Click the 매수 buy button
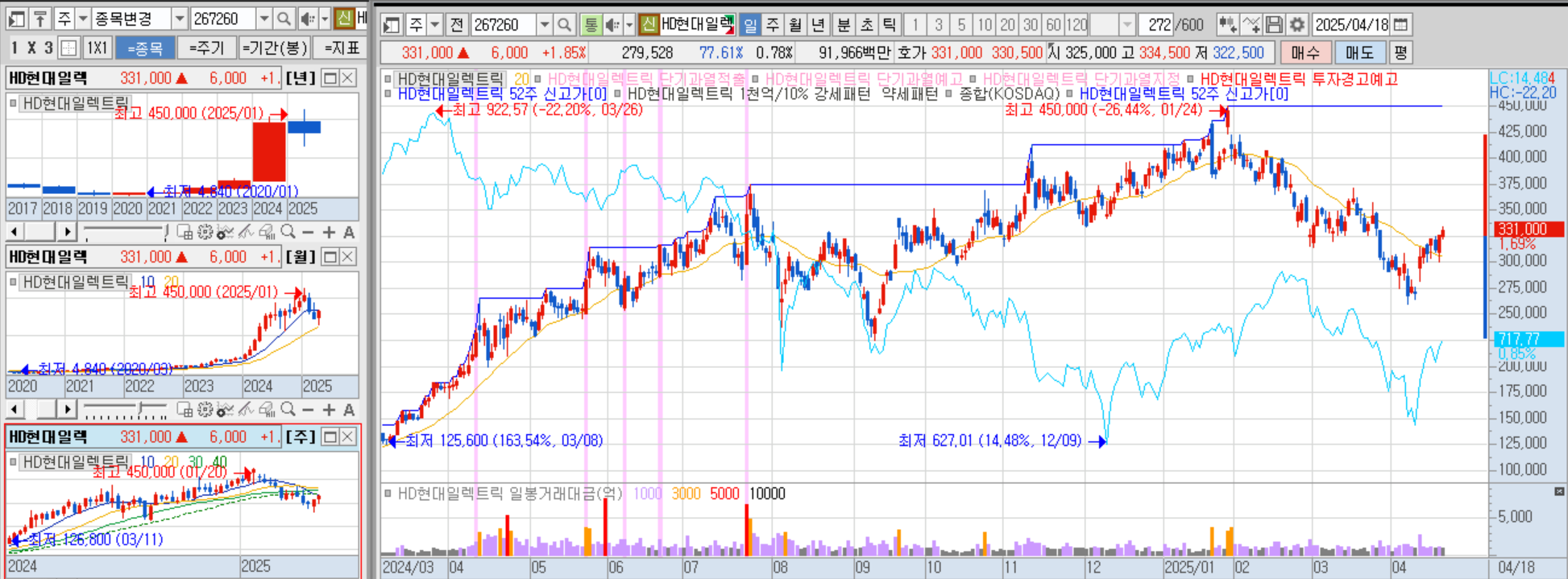The height and width of the screenshot is (579, 1568). (1305, 52)
